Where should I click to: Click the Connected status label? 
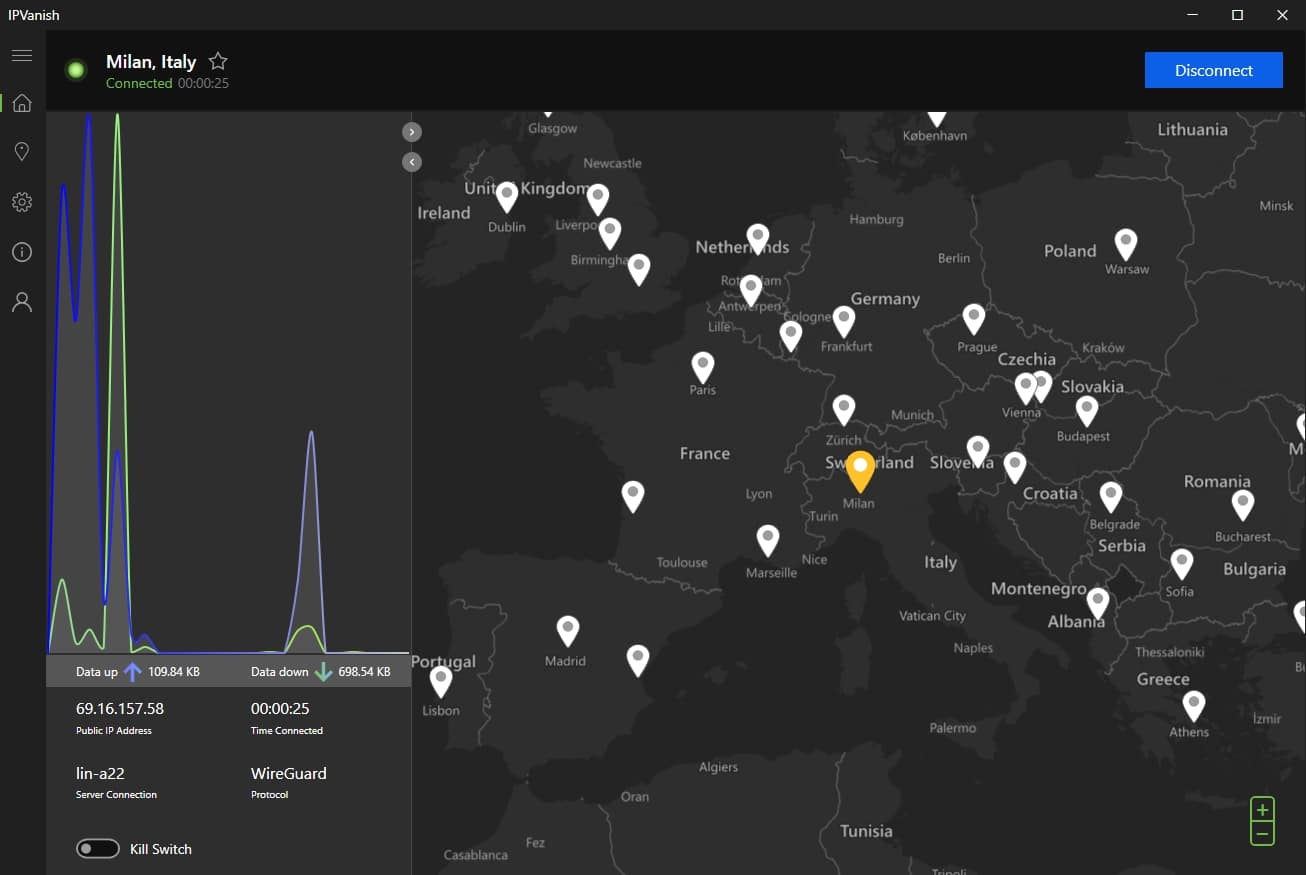pos(139,83)
